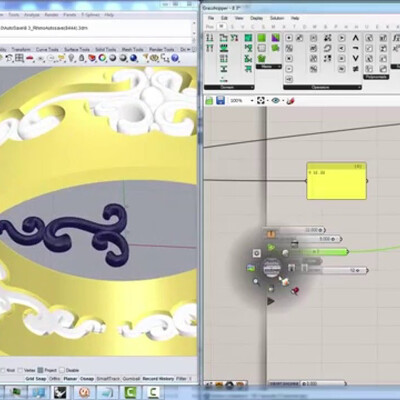Select the not-equal operator icon
Screen dimensions: 400x400
(x=355, y=69)
